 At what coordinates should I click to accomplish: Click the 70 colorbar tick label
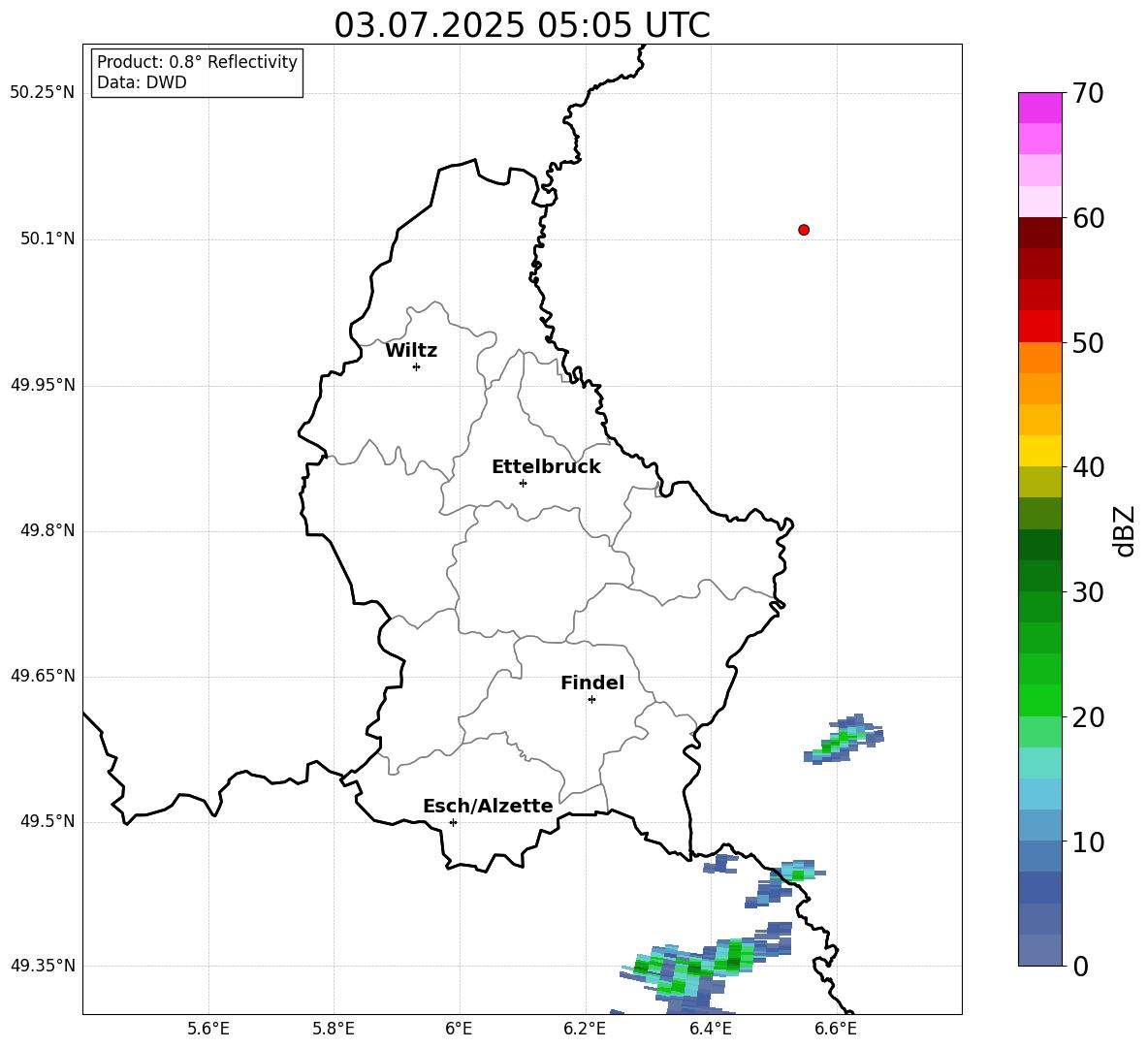coord(1088,94)
